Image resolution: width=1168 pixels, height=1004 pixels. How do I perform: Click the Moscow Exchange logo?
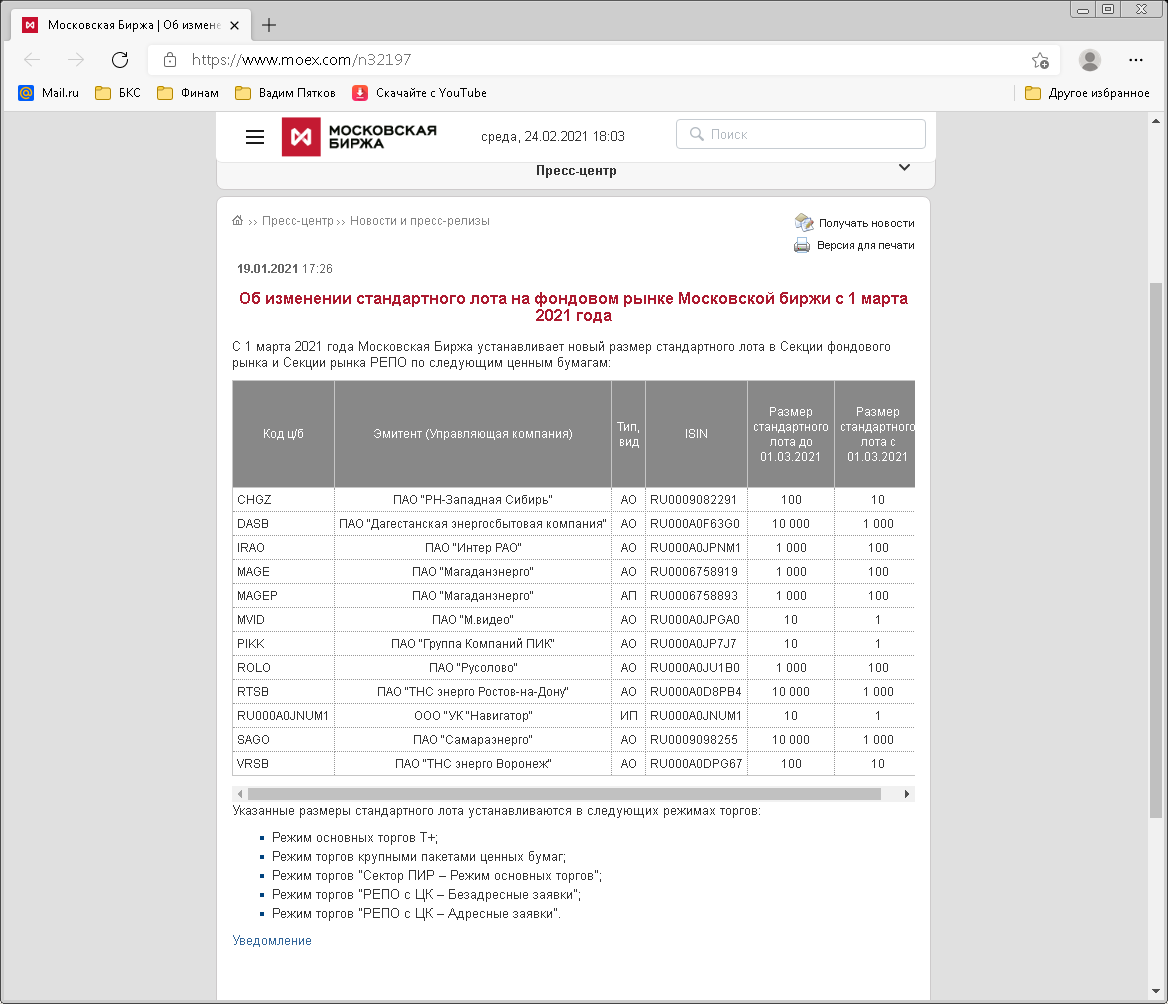click(x=359, y=137)
